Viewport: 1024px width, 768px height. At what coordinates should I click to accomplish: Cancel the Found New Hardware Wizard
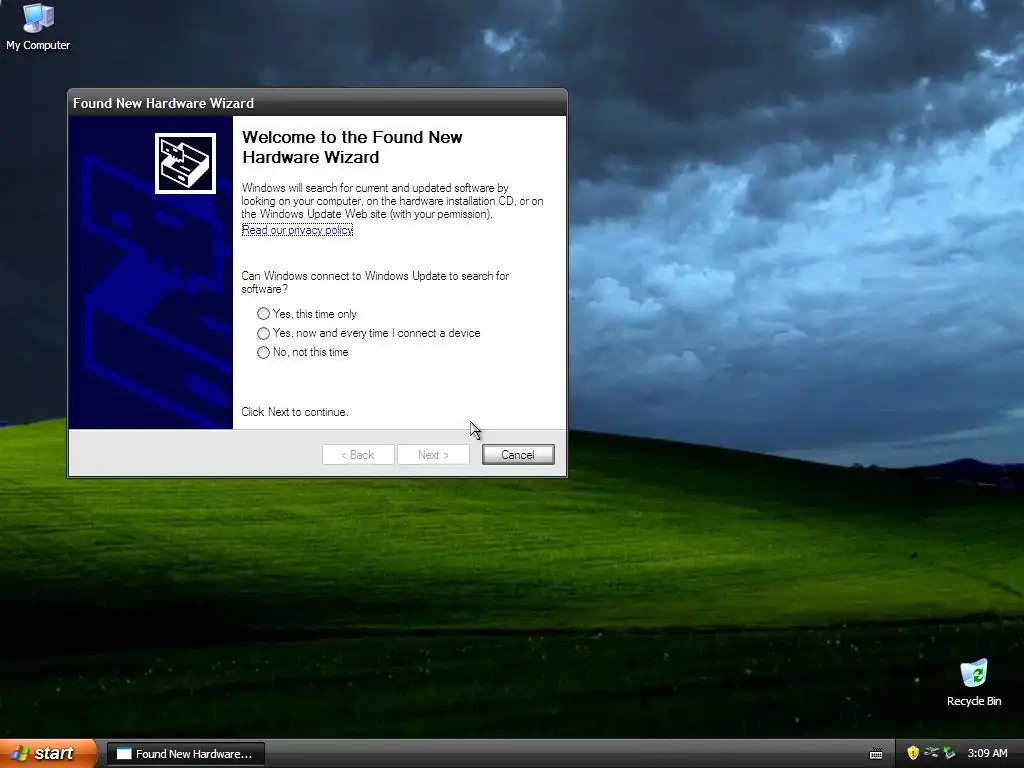pos(518,455)
